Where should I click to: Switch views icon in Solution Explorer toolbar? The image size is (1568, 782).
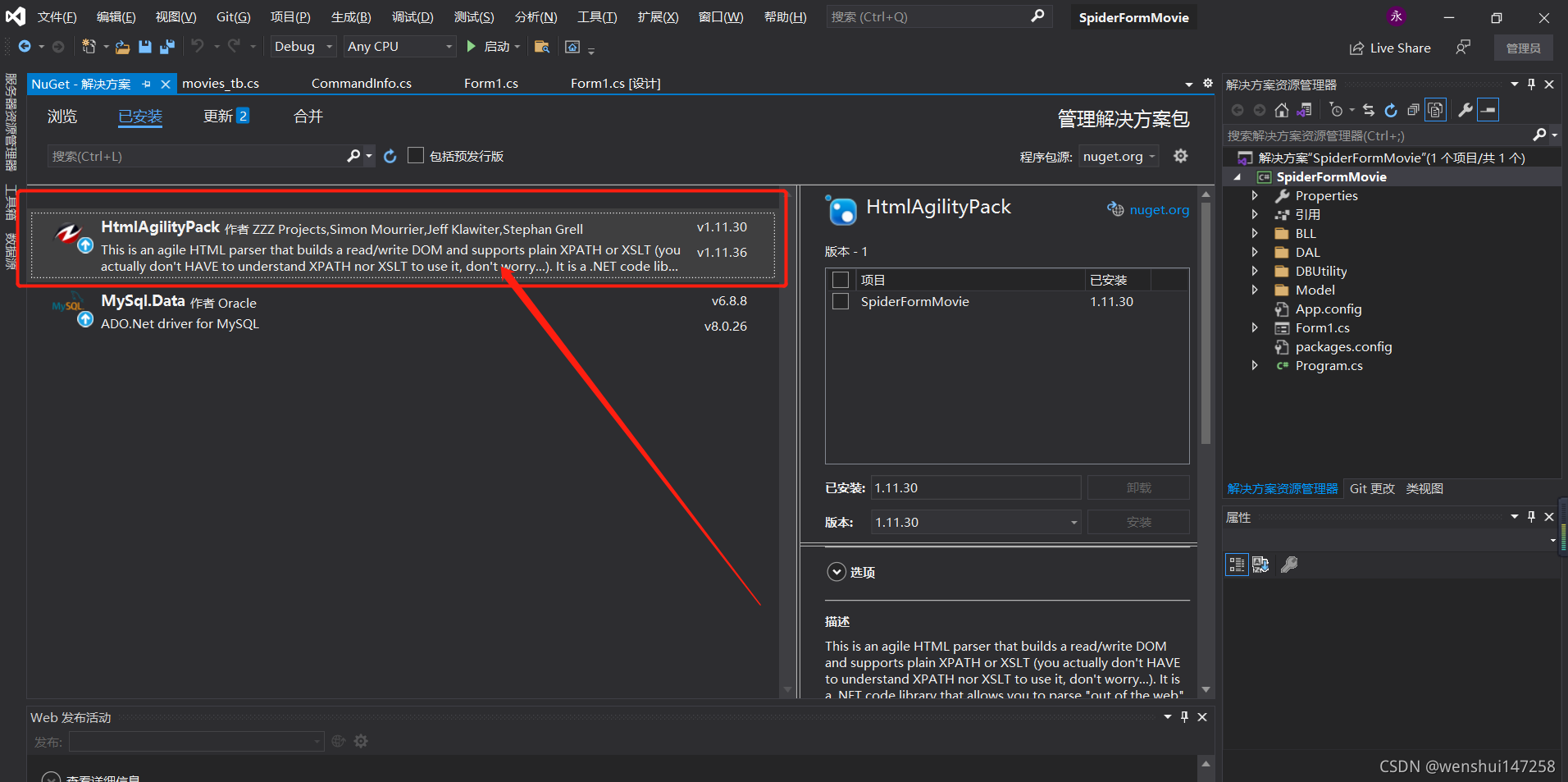tap(1304, 110)
